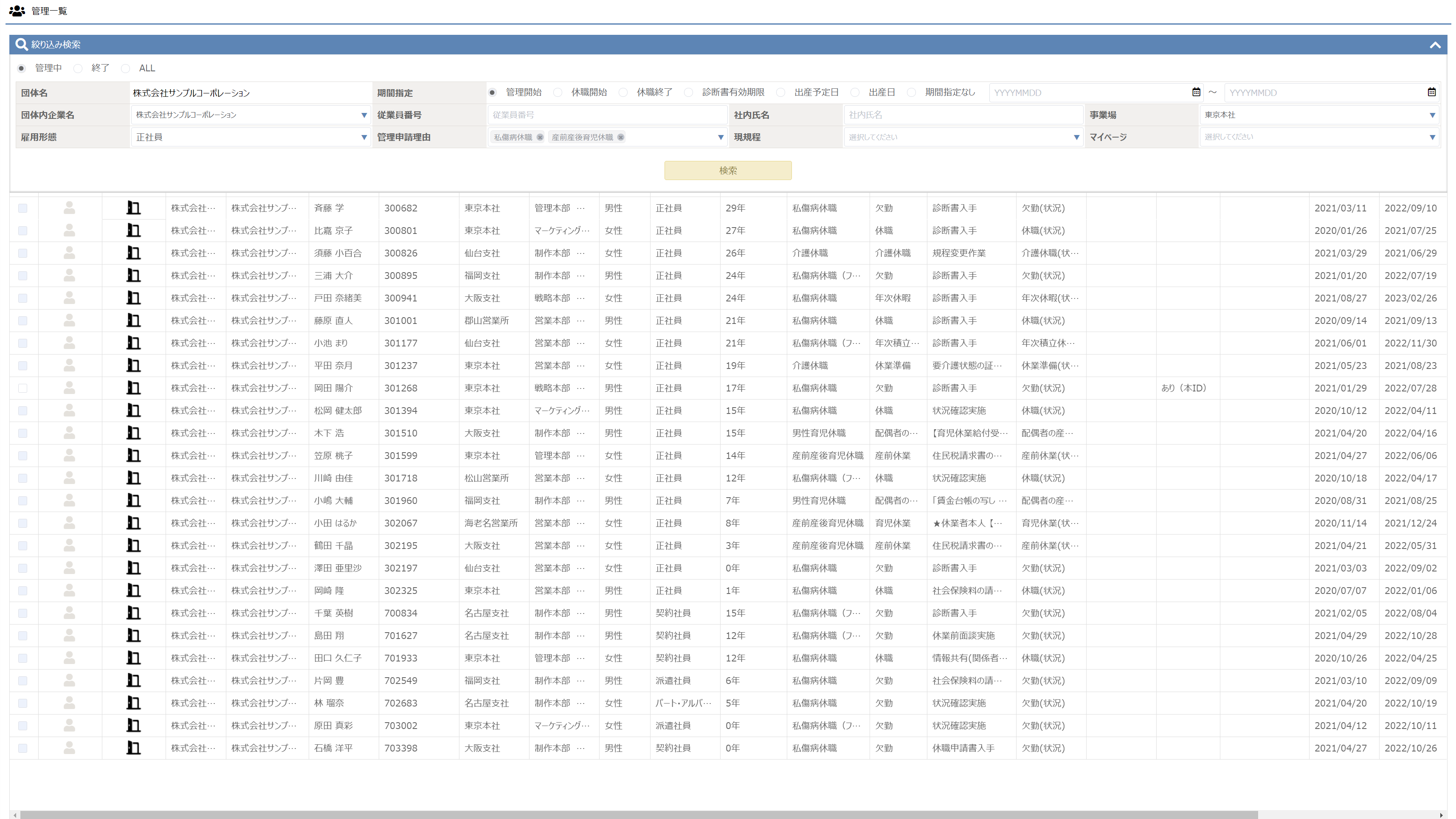Click name 田口 久仁子
1456x819 pixels.
(x=338, y=658)
